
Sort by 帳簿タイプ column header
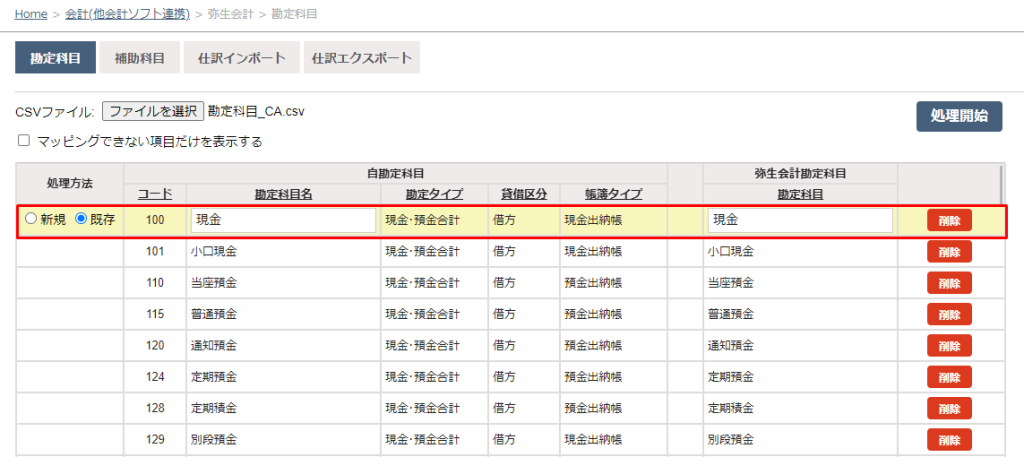click(x=613, y=194)
